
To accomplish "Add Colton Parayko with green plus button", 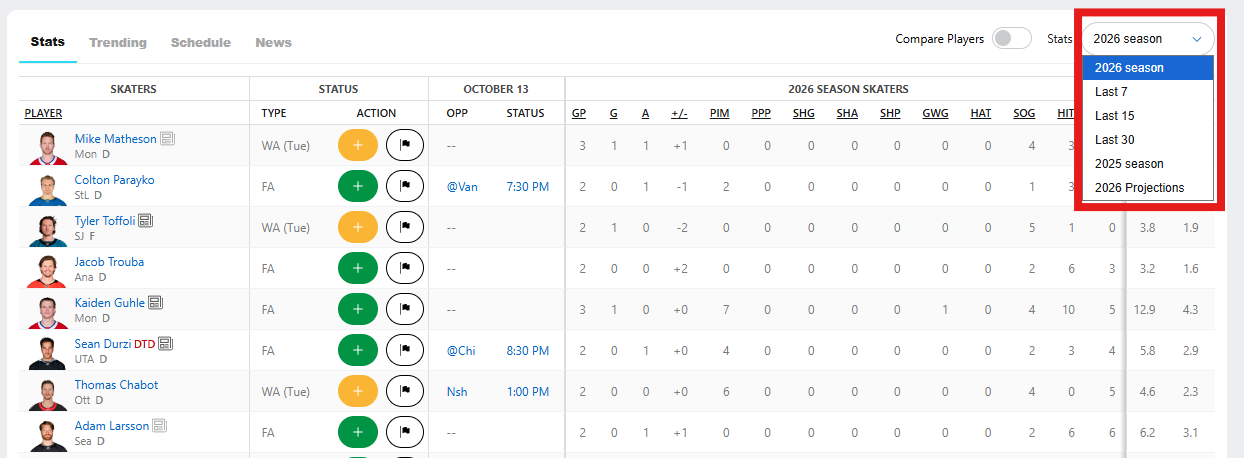I will pos(357,186).
